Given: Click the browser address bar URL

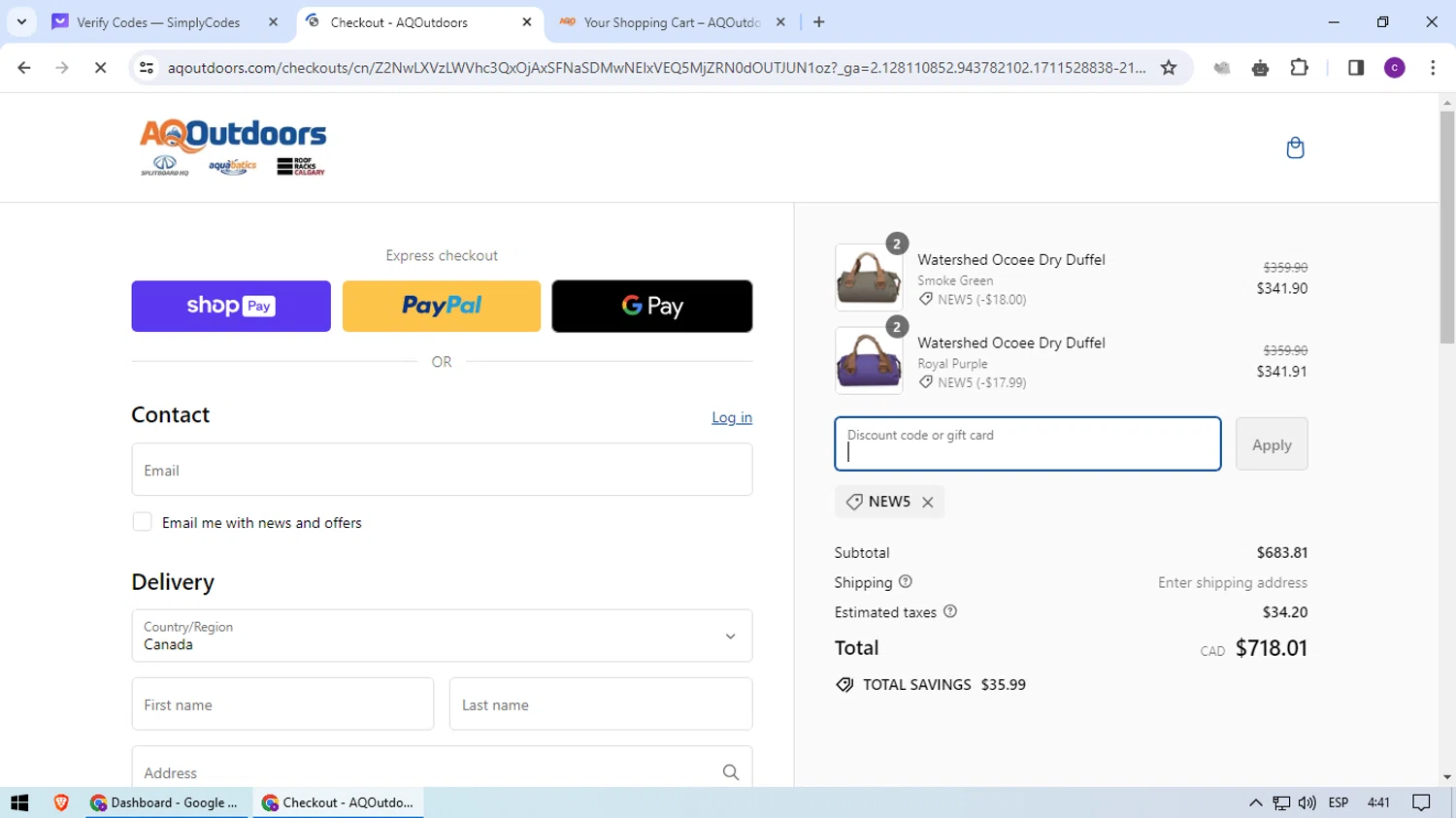Looking at the screenshot, I should tap(656, 67).
